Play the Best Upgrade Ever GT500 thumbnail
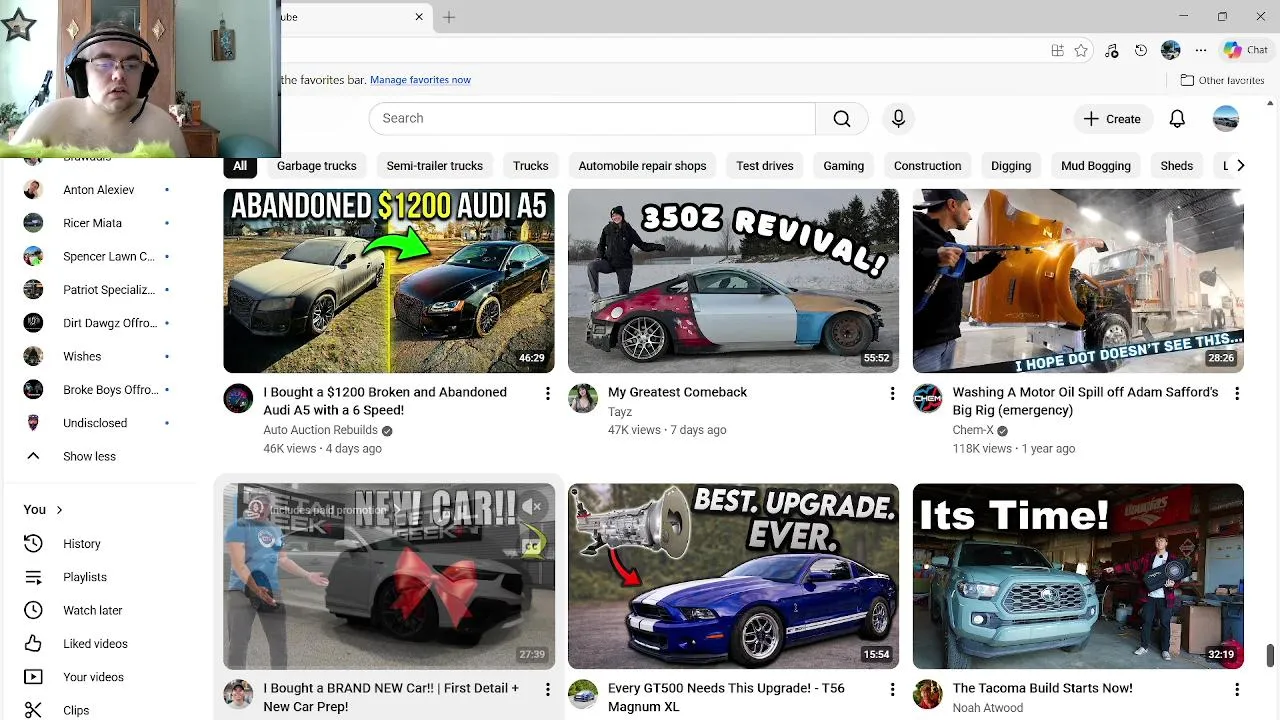This screenshot has height=720, width=1280. click(733, 577)
